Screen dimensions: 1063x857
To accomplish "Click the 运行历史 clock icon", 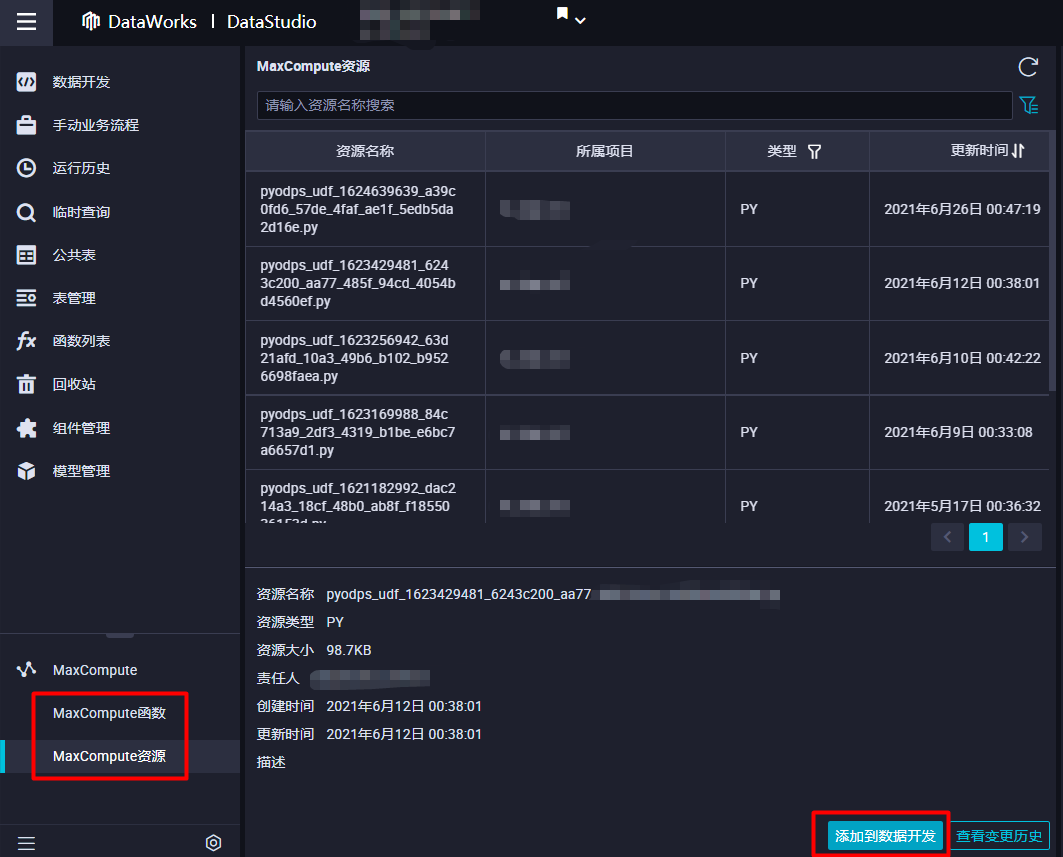I will pyautogui.click(x=26, y=168).
